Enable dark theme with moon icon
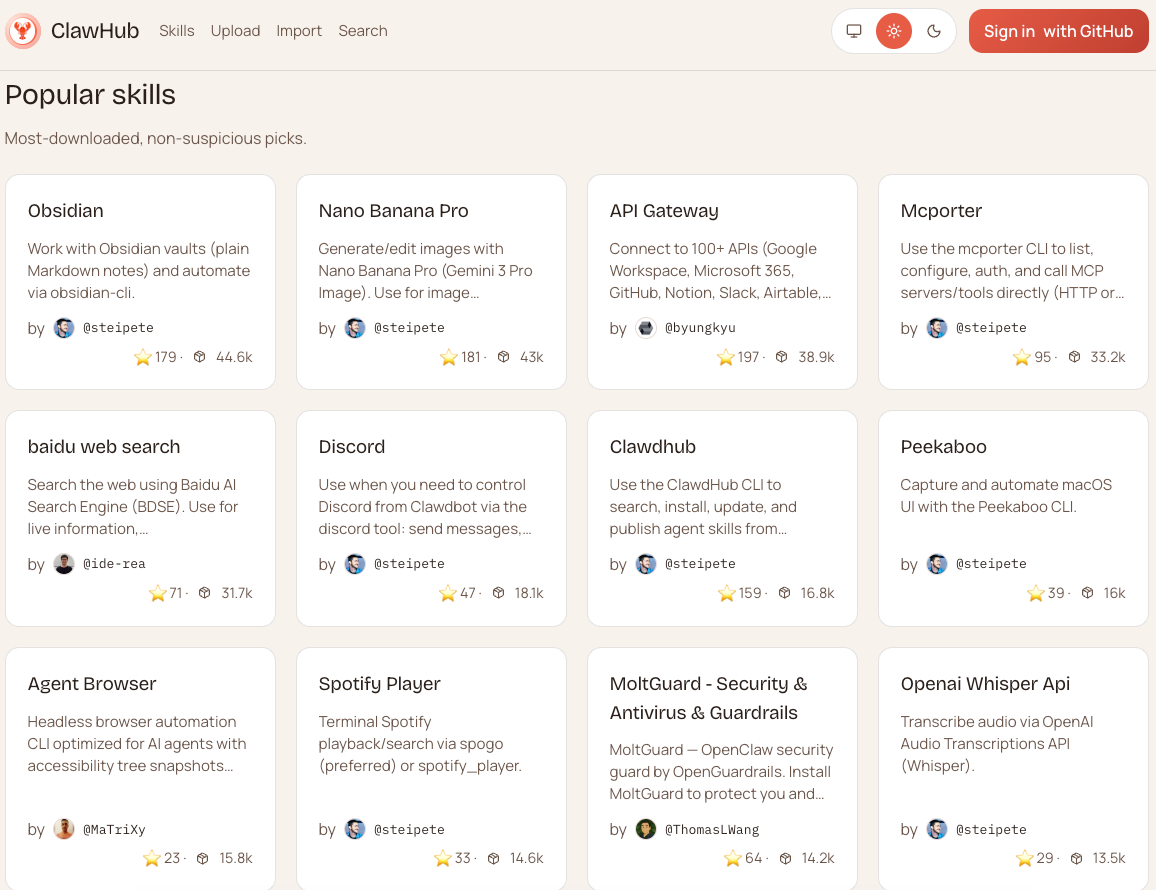 [934, 31]
